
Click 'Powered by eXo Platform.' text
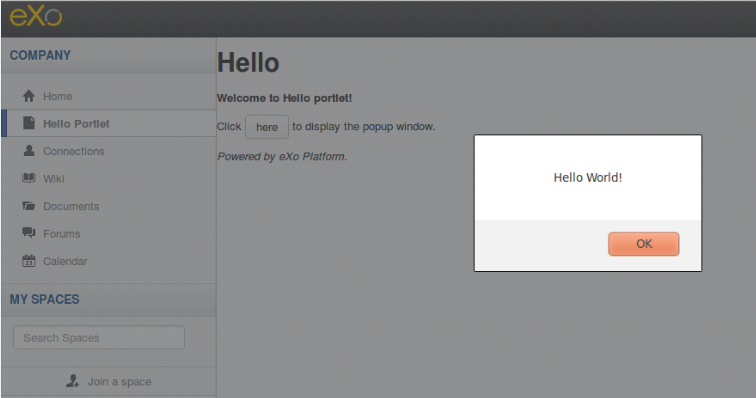click(282, 157)
